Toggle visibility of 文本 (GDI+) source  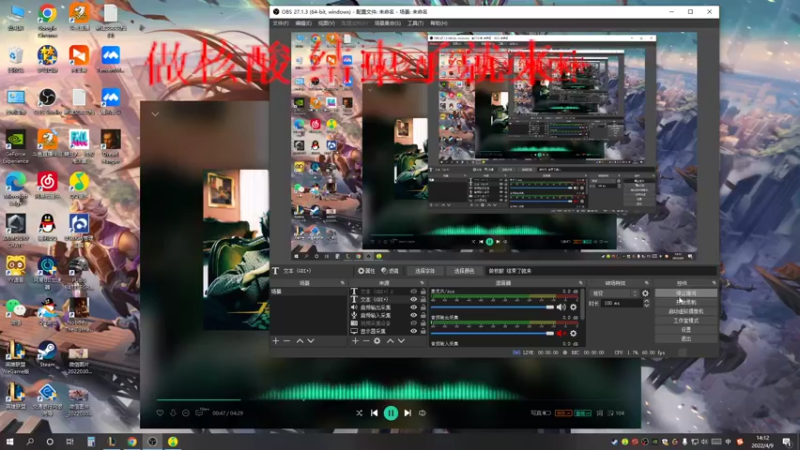pyautogui.click(x=413, y=299)
